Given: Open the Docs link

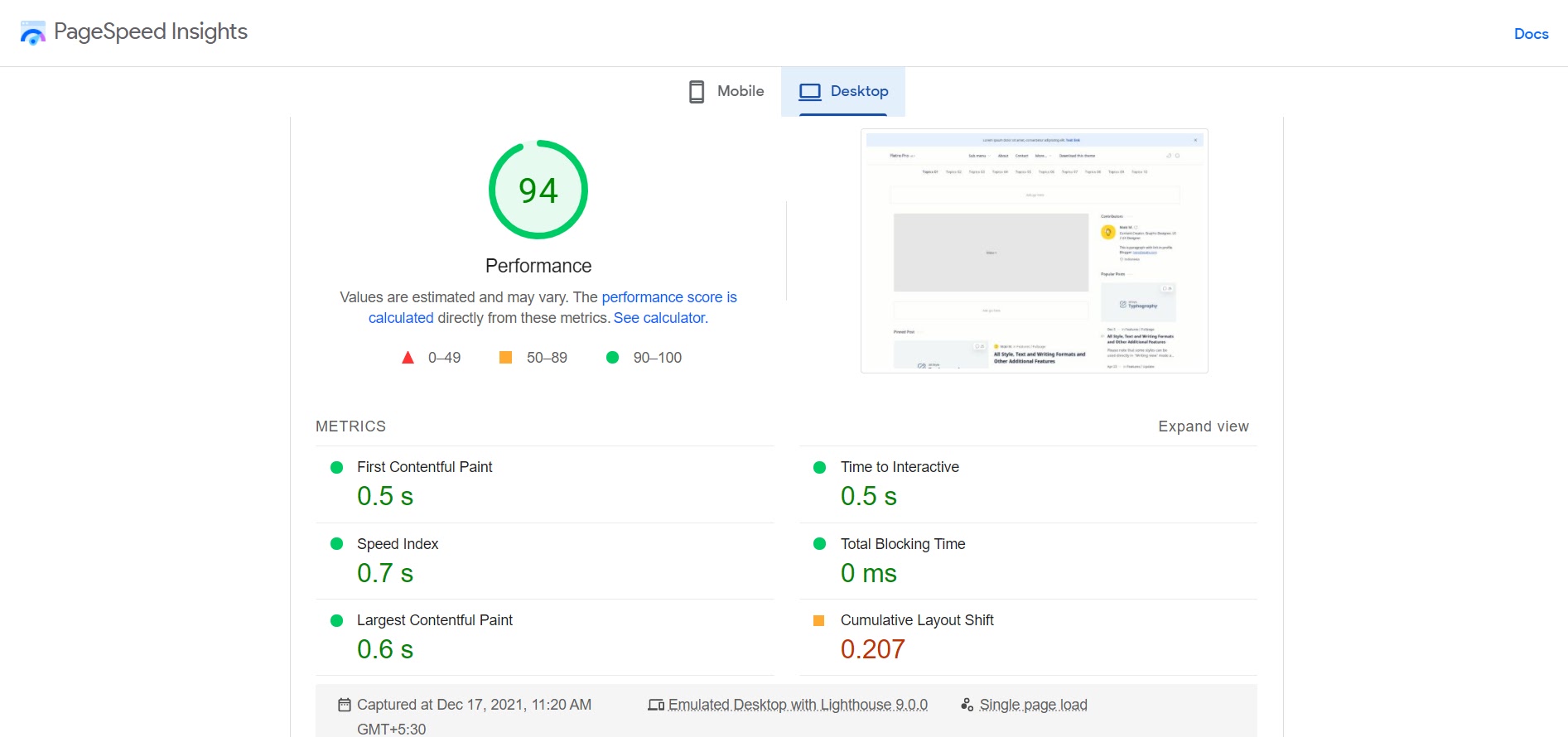Looking at the screenshot, I should [x=1531, y=34].
